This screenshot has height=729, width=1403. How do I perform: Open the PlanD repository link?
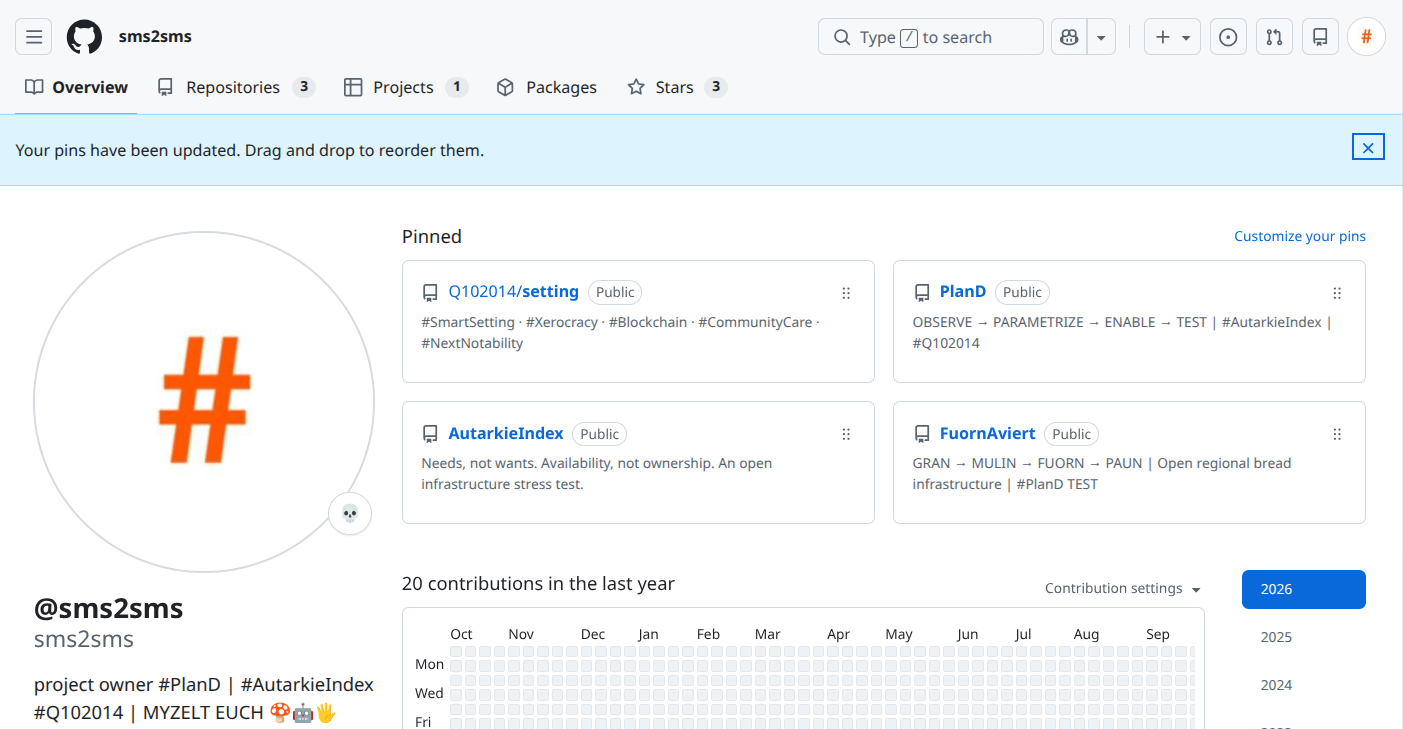(963, 292)
